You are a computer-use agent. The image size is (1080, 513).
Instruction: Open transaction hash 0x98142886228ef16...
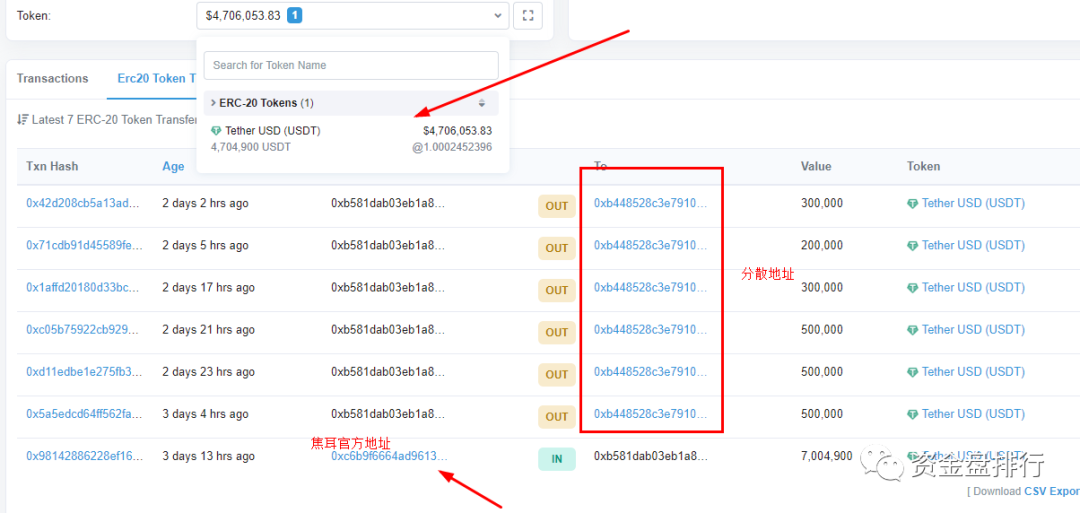coord(83,456)
